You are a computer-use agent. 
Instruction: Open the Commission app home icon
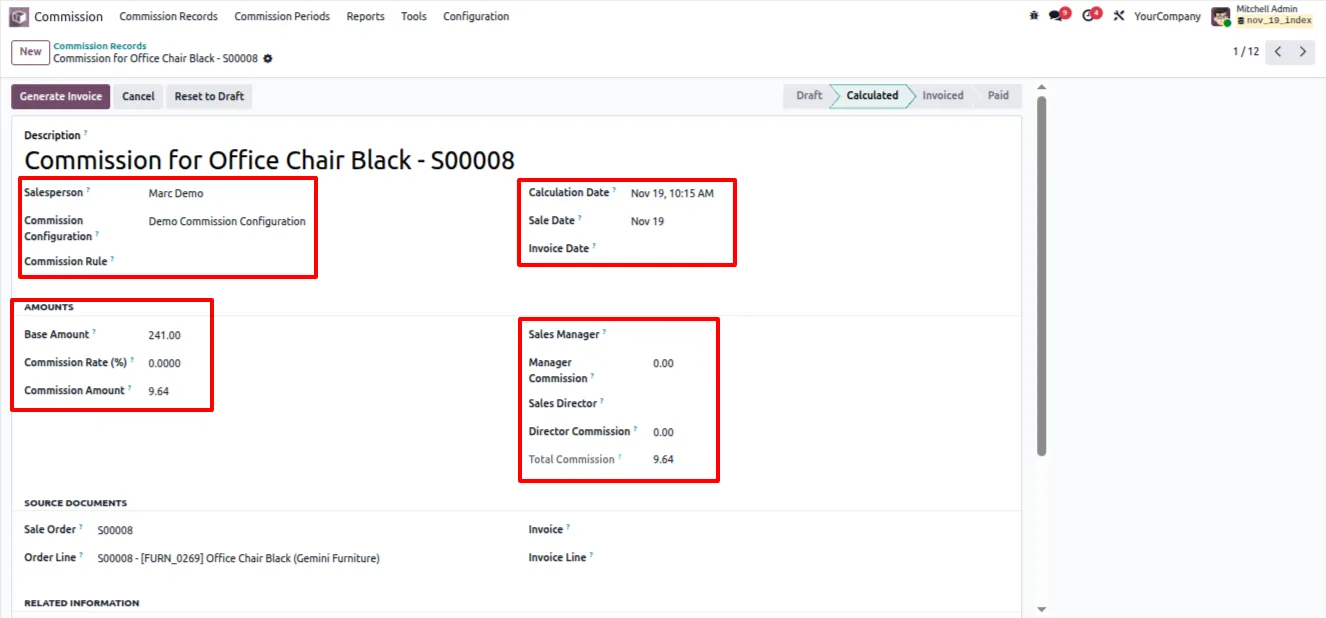pos(19,17)
